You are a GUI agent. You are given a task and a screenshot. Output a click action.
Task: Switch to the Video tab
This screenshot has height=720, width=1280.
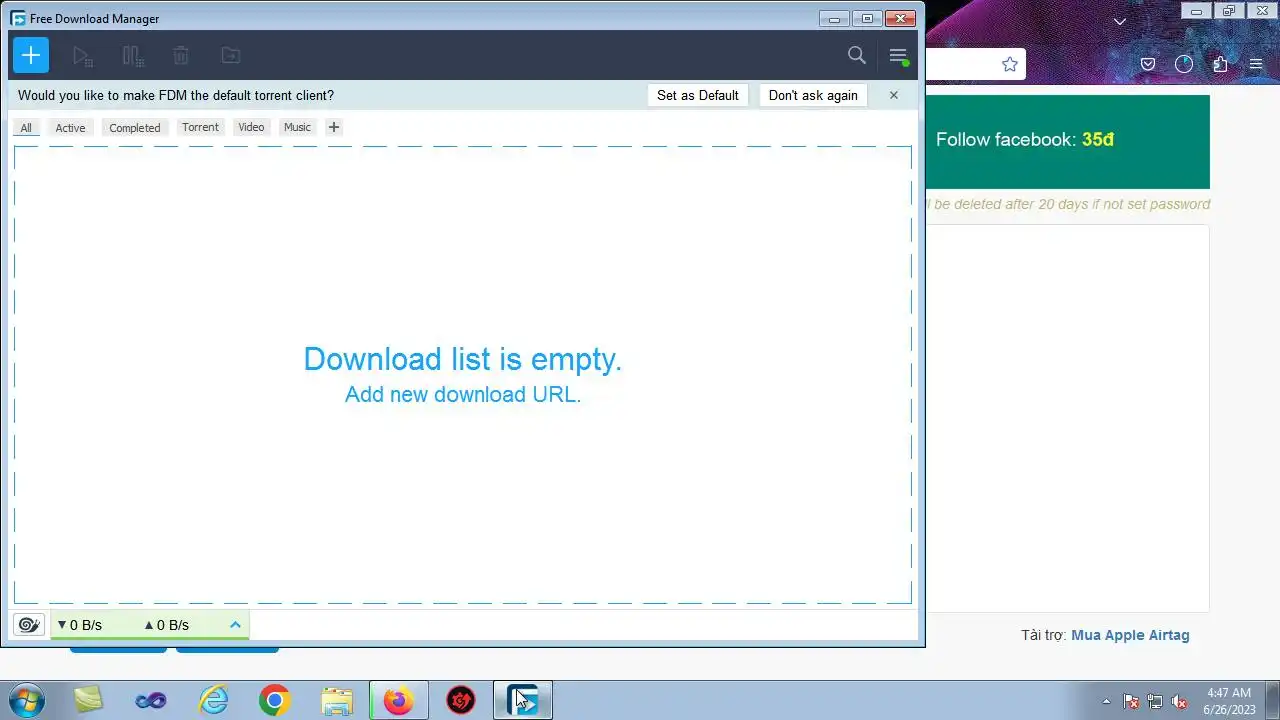251,127
